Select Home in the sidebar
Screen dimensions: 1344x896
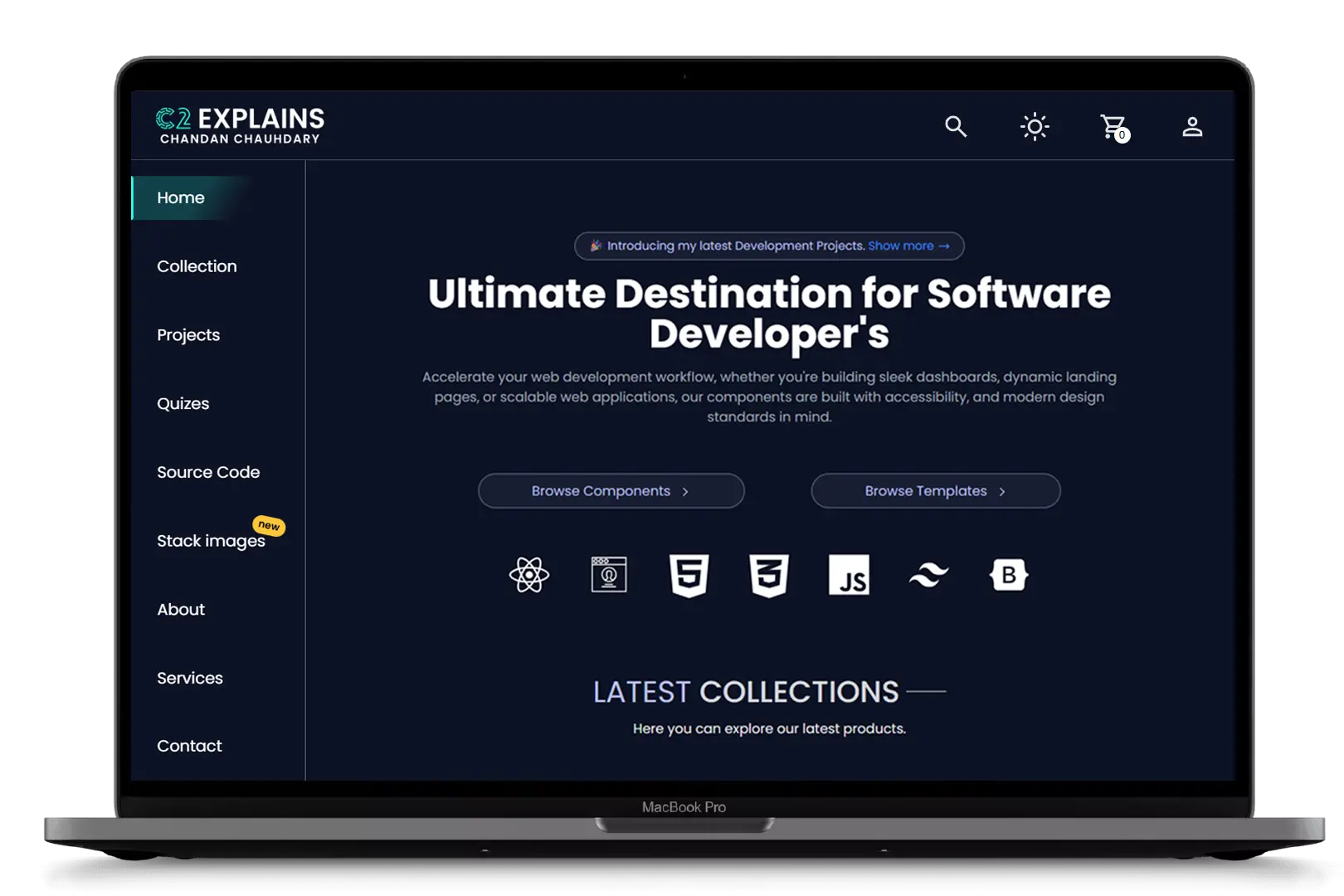[x=181, y=197]
